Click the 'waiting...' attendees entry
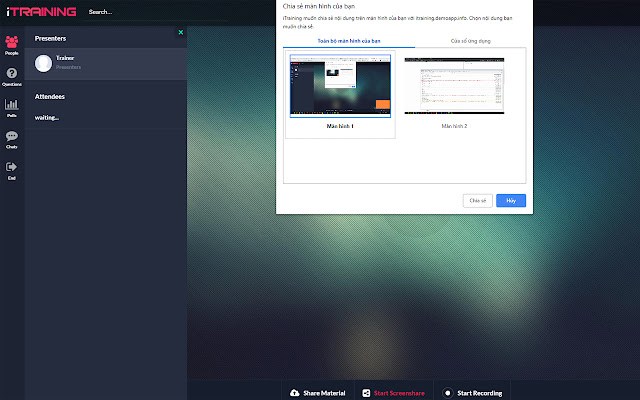640x400 pixels. tap(47, 118)
